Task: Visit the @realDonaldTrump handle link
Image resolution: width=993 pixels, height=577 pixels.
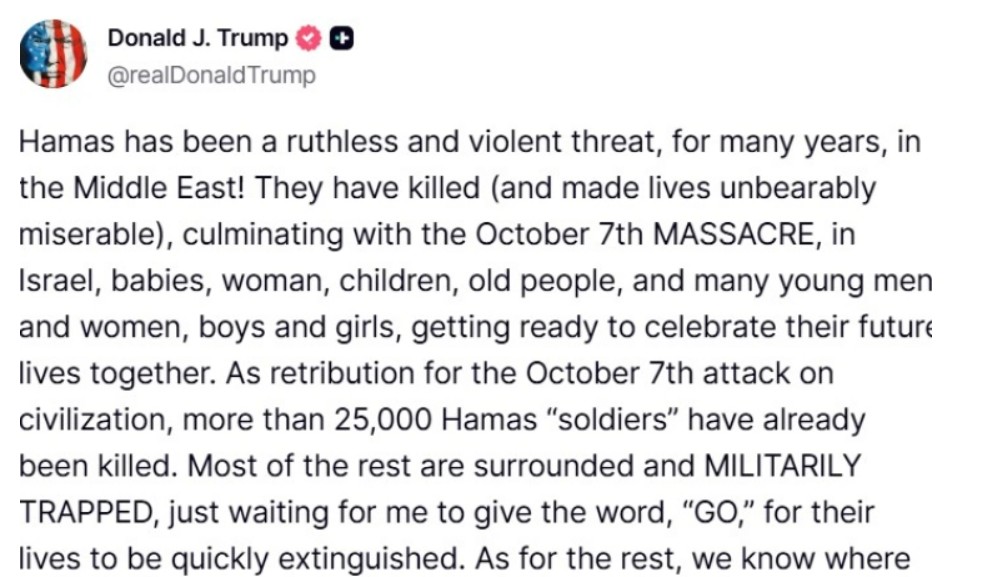Action: click(211, 76)
